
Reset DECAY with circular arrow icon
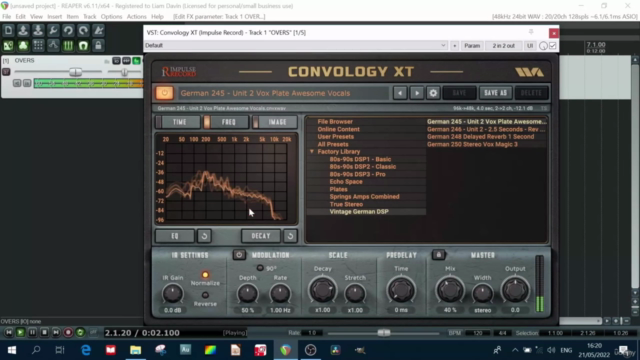(290, 236)
